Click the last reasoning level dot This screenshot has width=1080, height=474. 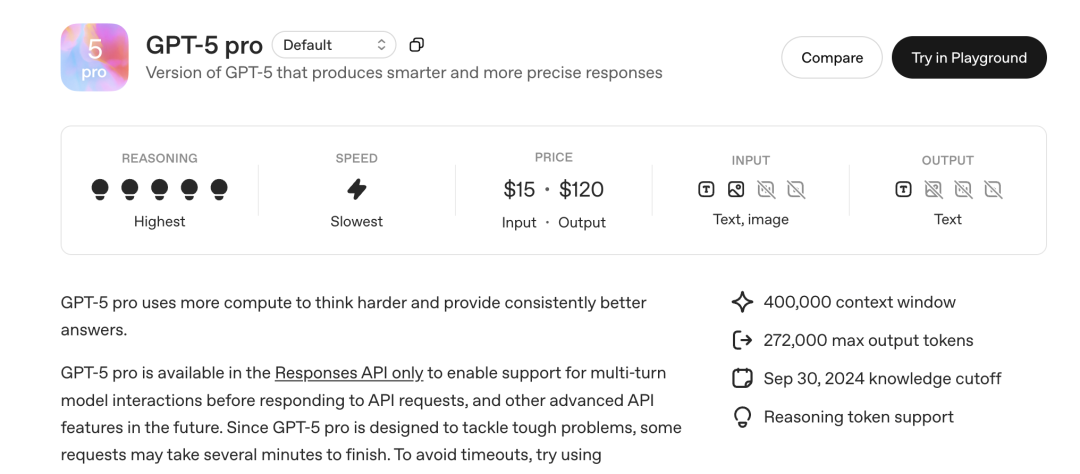point(219,188)
